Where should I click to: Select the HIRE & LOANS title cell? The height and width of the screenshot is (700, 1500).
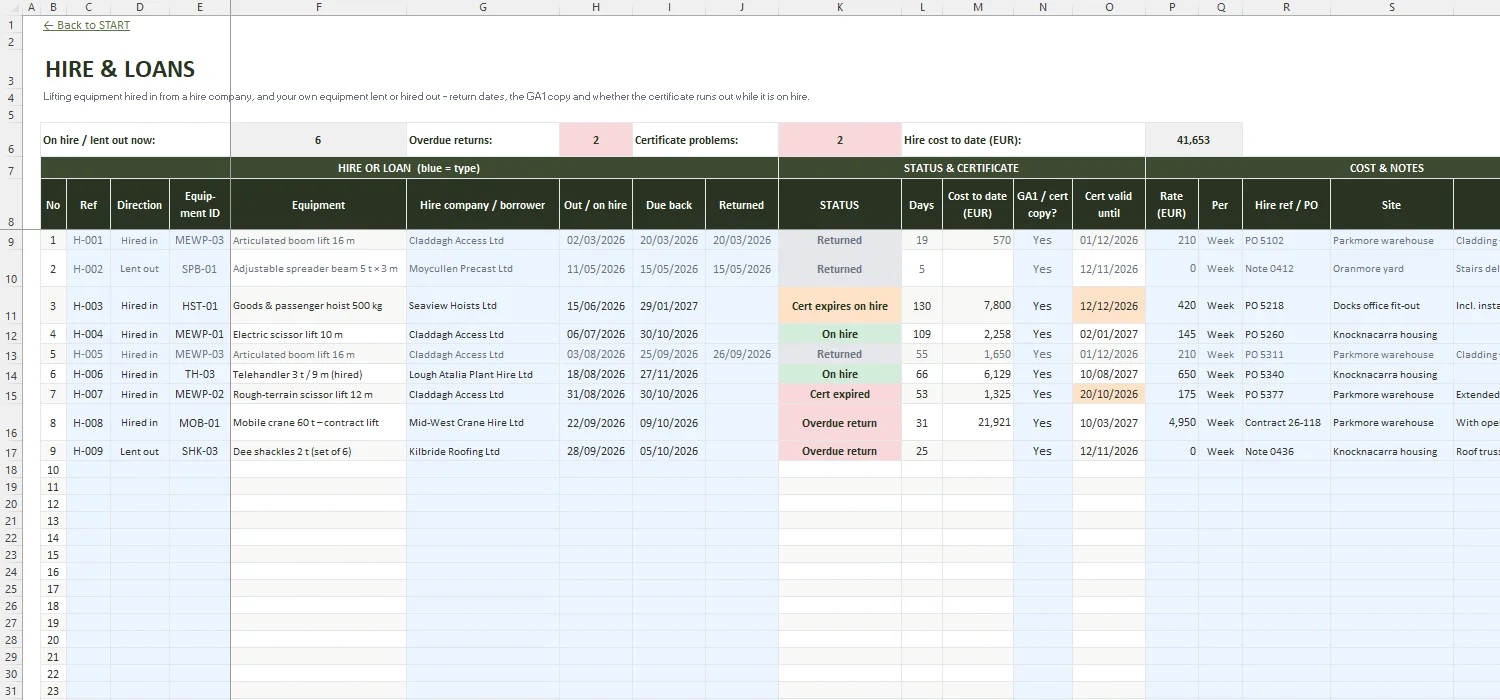[120, 69]
